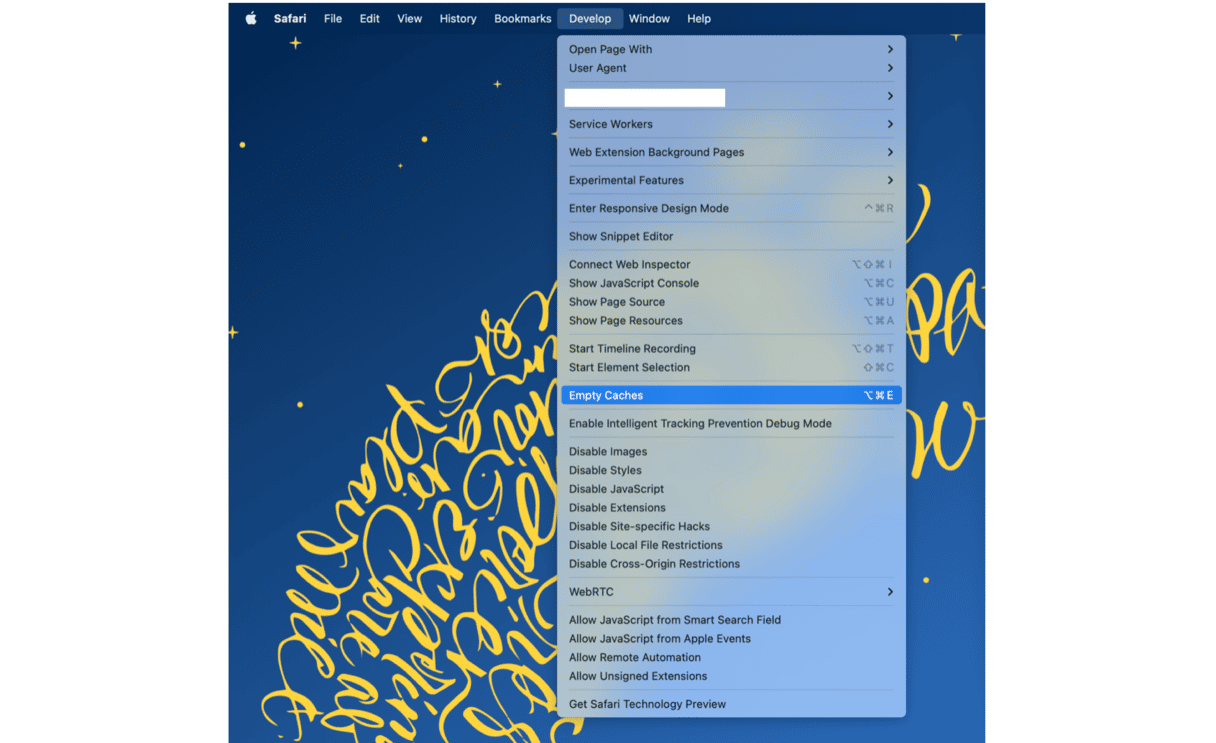Screen dimensions: 1216x743
Task: Toggle Disable Extensions option
Action: [731, 507]
